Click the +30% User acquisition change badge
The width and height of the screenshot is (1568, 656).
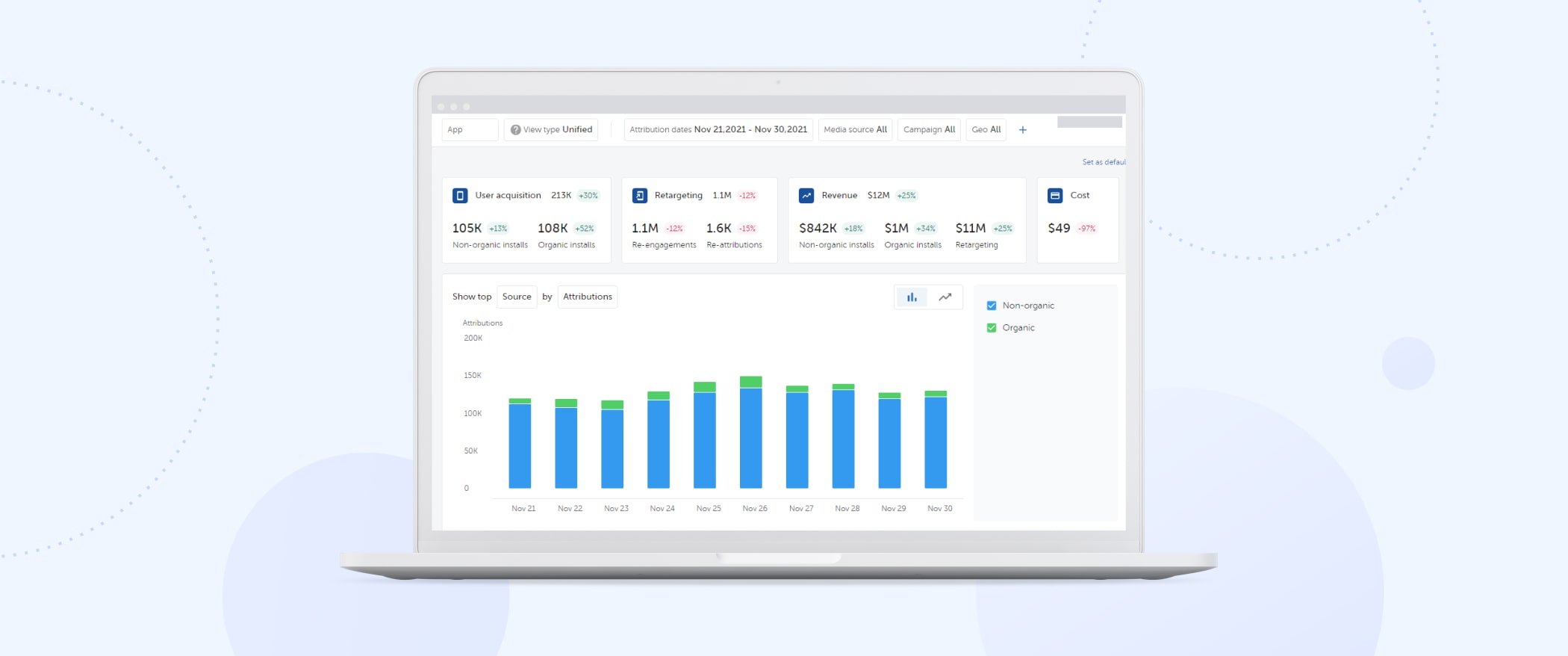coord(588,196)
